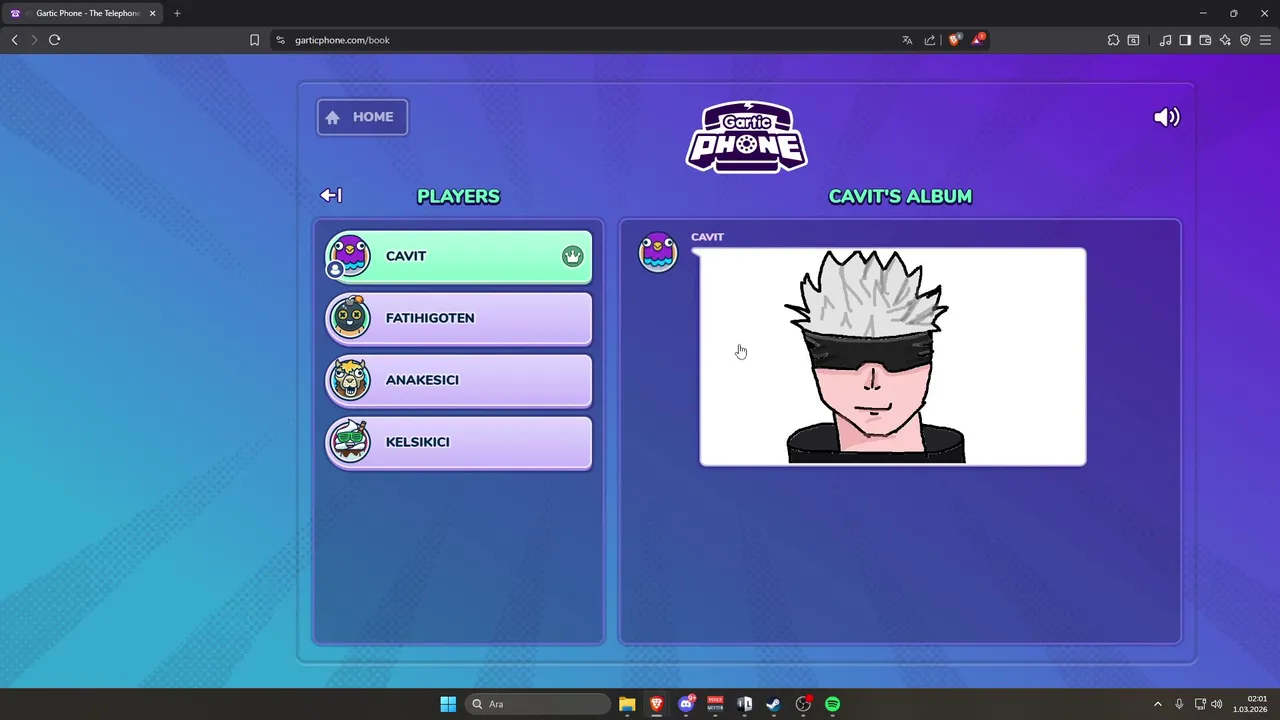This screenshot has width=1280, height=720.
Task: Select player CAVIT in the players list
Action: click(x=459, y=257)
